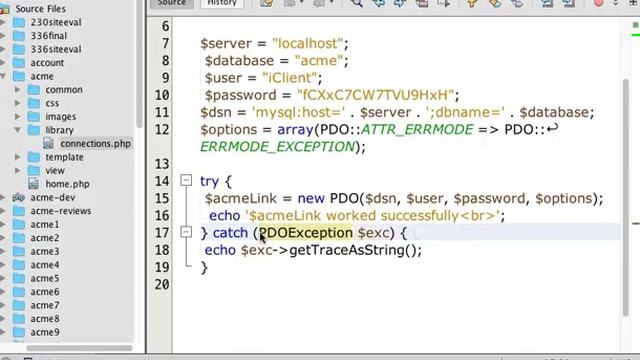The height and width of the screenshot is (360, 640).
Task: Click ERRMODE_EXCEPTION on the wrapped line
Action: (x=277, y=147)
